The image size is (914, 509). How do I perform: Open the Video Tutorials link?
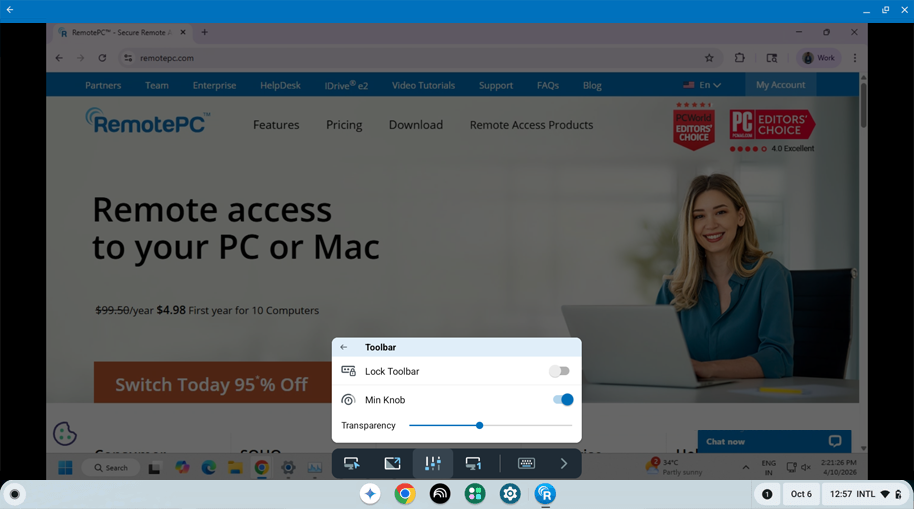pyautogui.click(x=423, y=85)
